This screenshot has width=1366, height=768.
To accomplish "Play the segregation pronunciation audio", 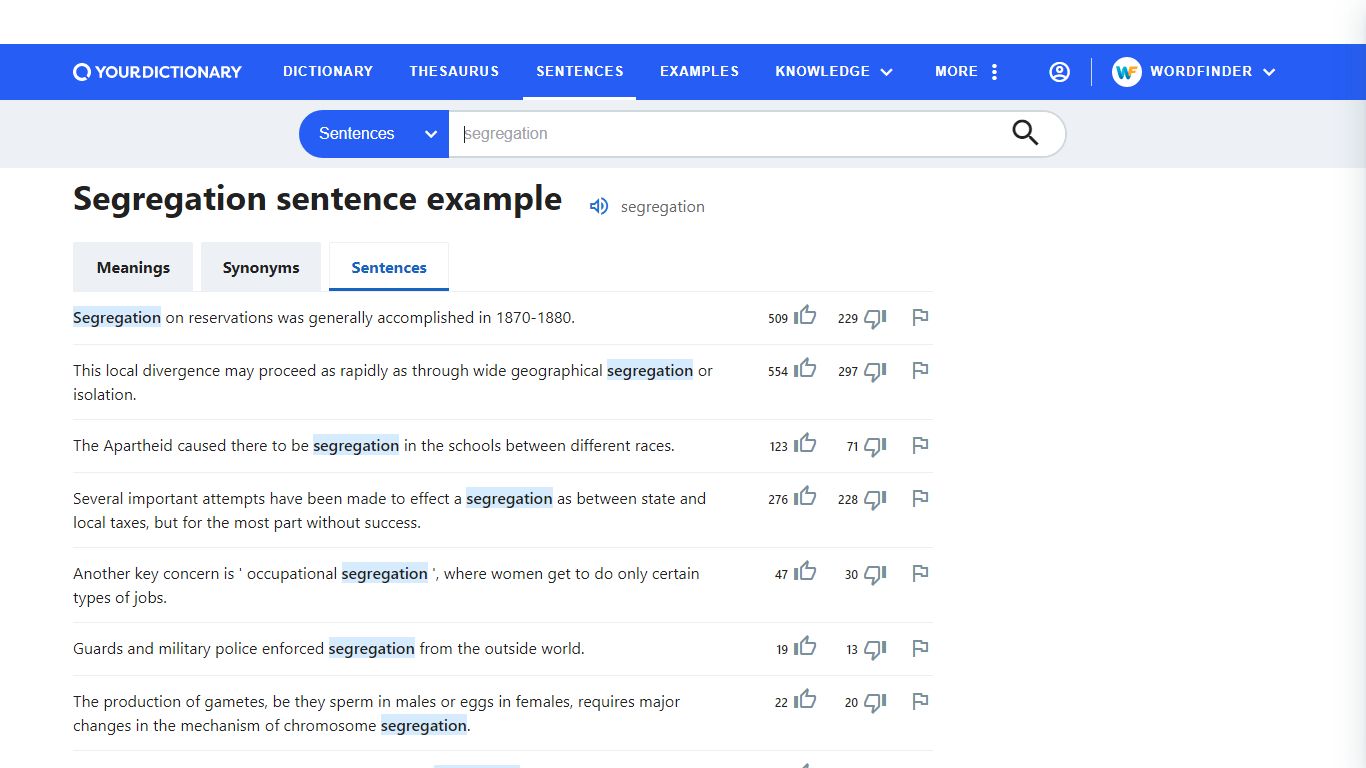I will click(x=599, y=207).
